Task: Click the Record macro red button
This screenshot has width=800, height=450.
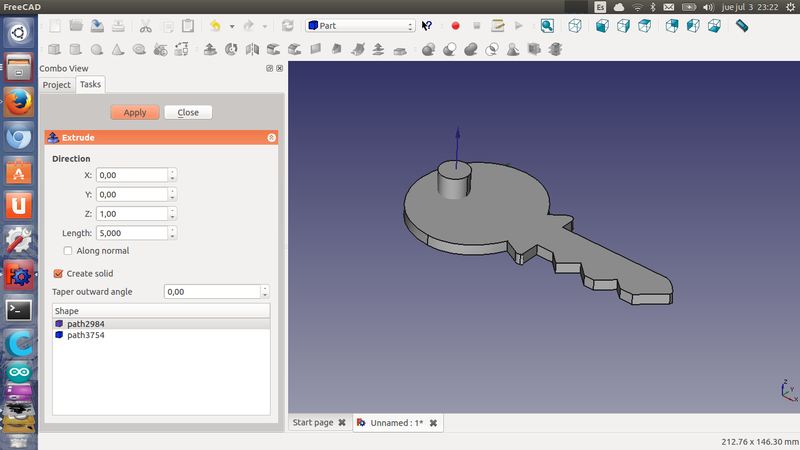Action: pyautogui.click(x=455, y=26)
